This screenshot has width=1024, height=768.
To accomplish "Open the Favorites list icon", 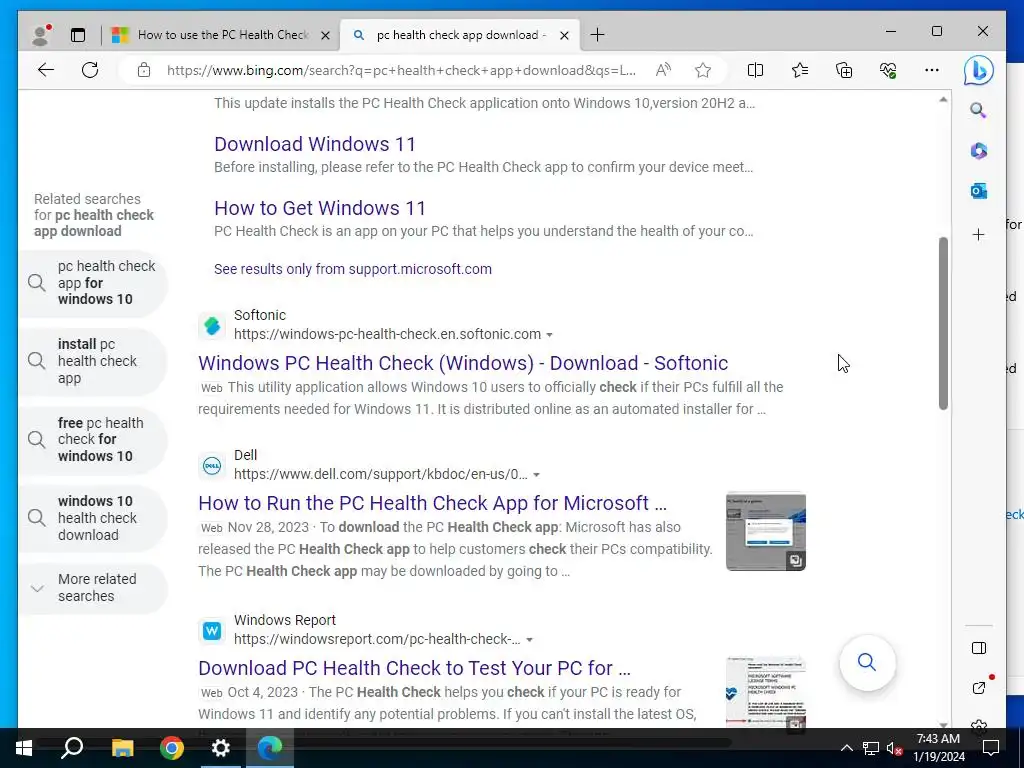I will [799, 70].
